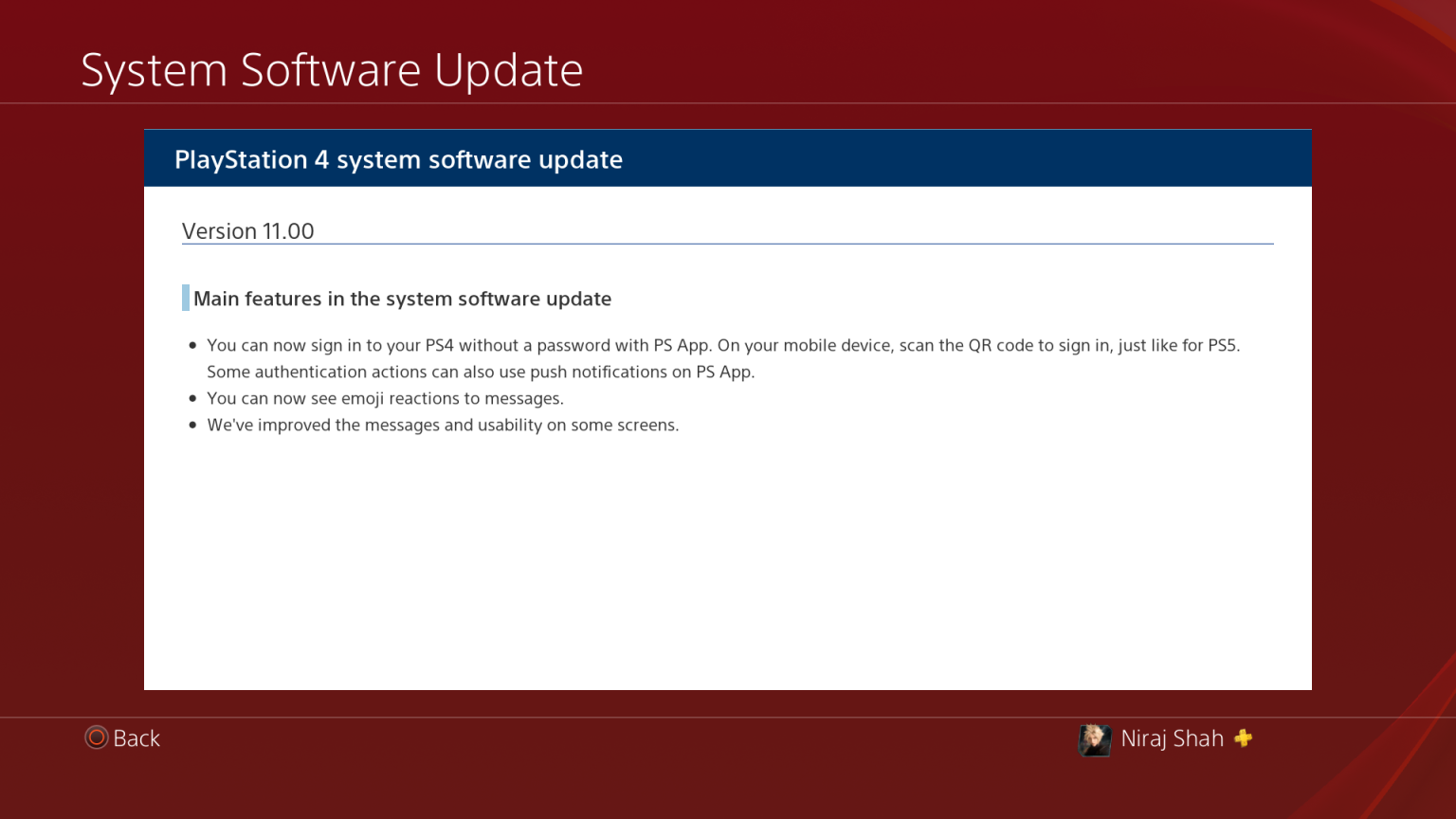Click the Niraj Shah account name

point(1172,738)
